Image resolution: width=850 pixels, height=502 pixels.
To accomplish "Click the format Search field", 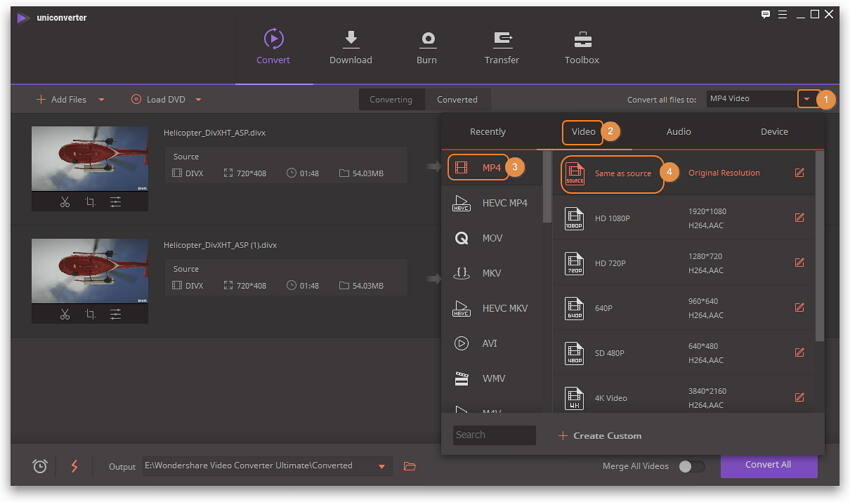I will (494, 435).
